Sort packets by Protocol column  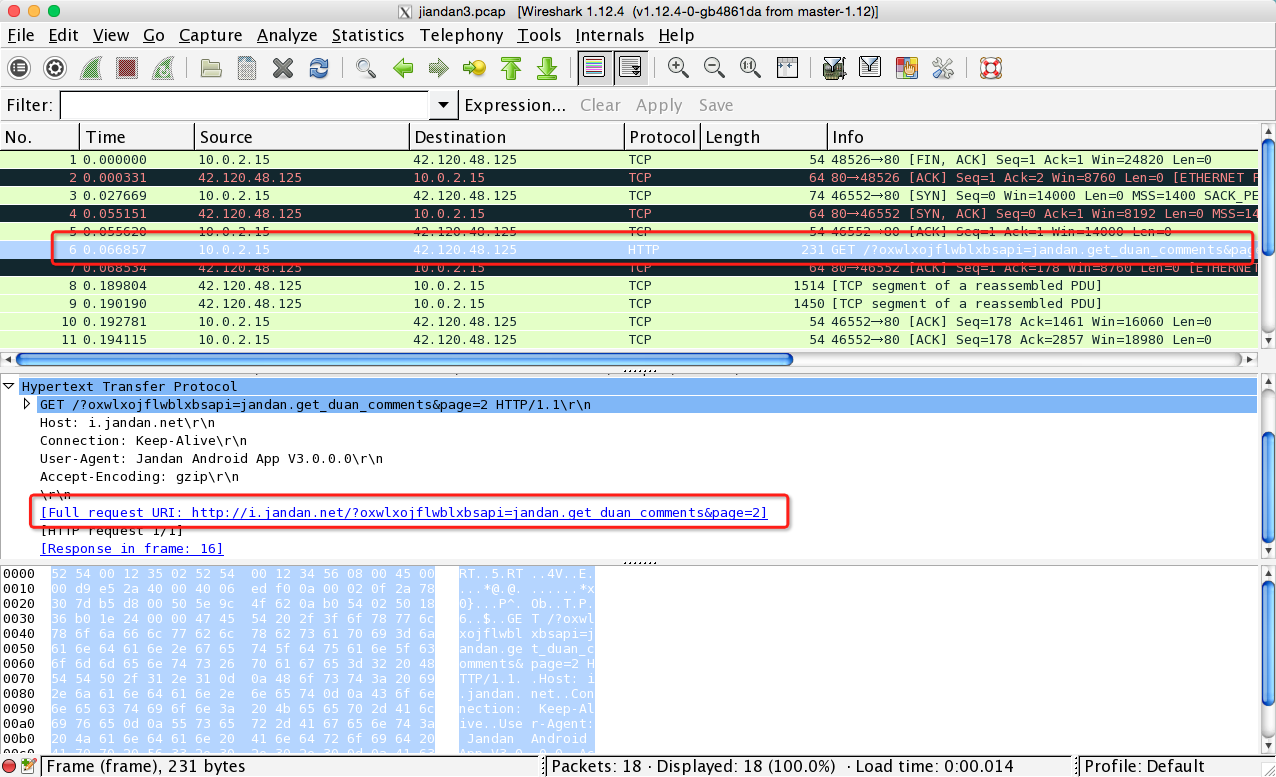pyautogui.click(x=662, y=137)
